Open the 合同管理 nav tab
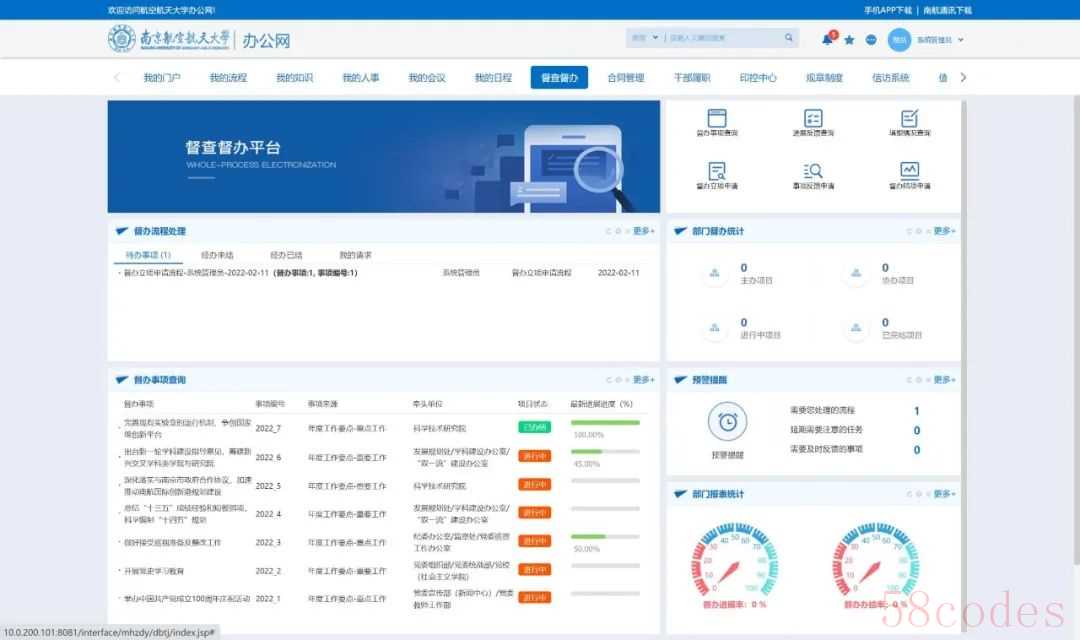Image resolution: width=1080 pixels, height=640 pixels. pos(625,78)
